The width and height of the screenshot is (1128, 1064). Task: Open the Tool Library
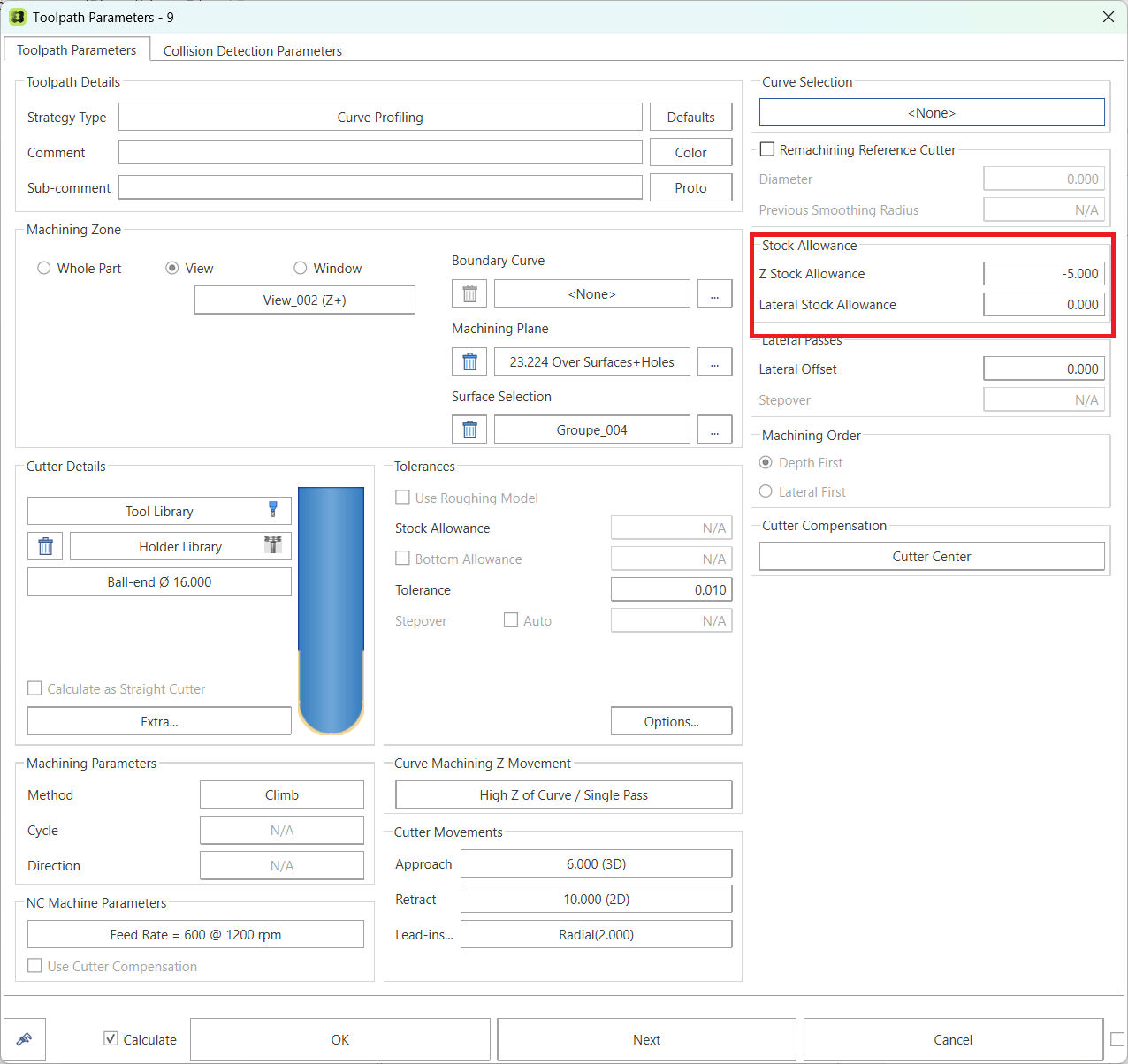159,511
